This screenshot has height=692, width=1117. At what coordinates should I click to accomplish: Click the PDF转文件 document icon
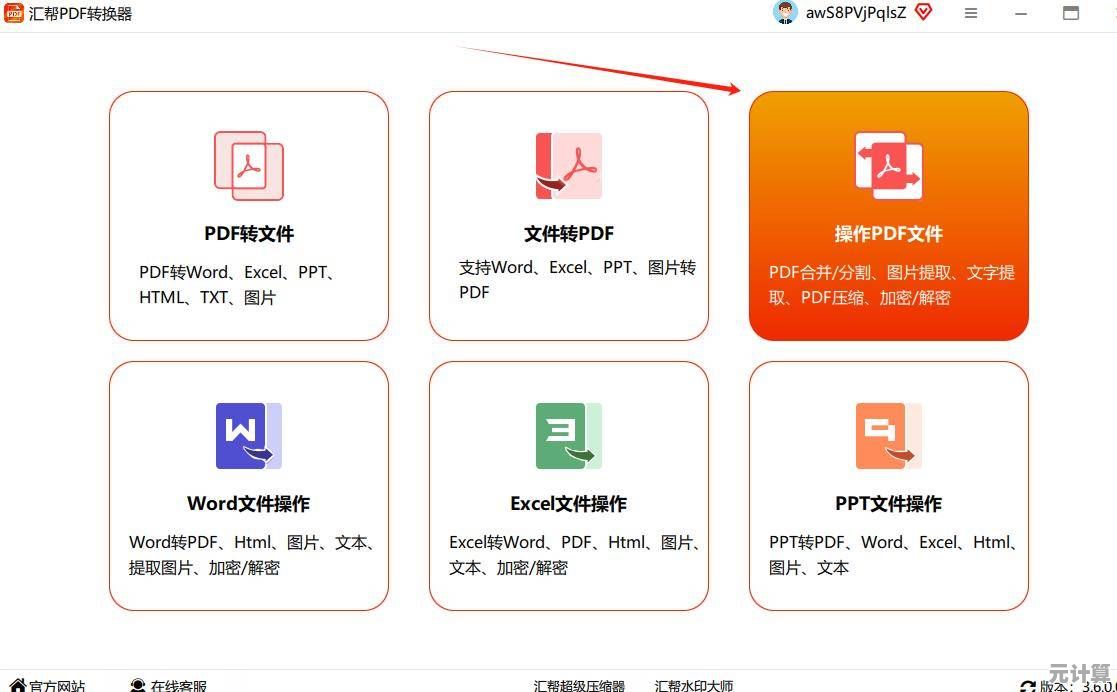coord(249,166)
